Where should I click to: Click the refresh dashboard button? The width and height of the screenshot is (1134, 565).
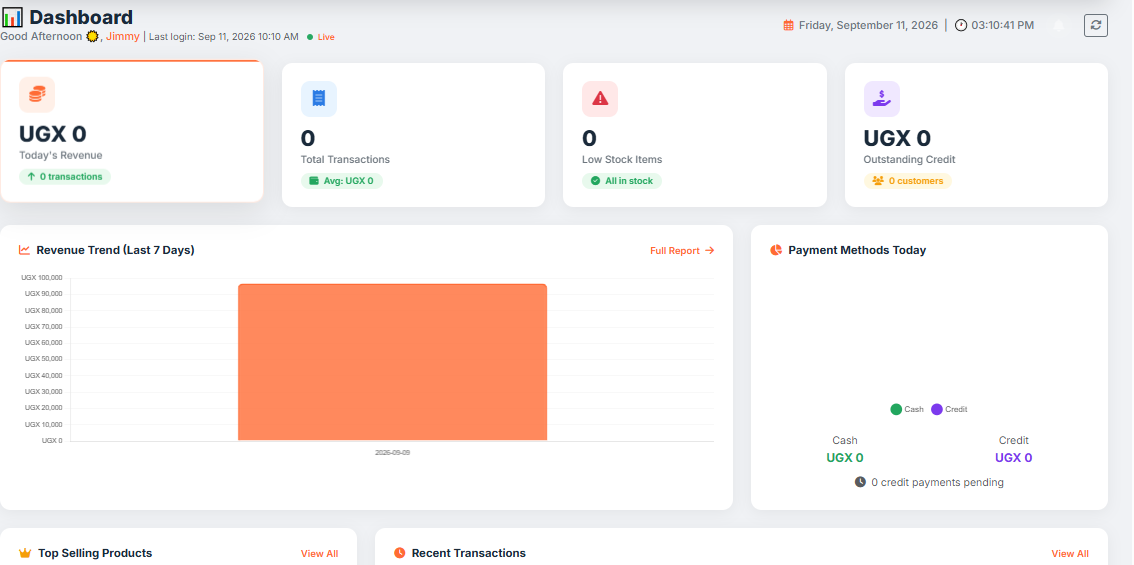[x=1096, y=25]
